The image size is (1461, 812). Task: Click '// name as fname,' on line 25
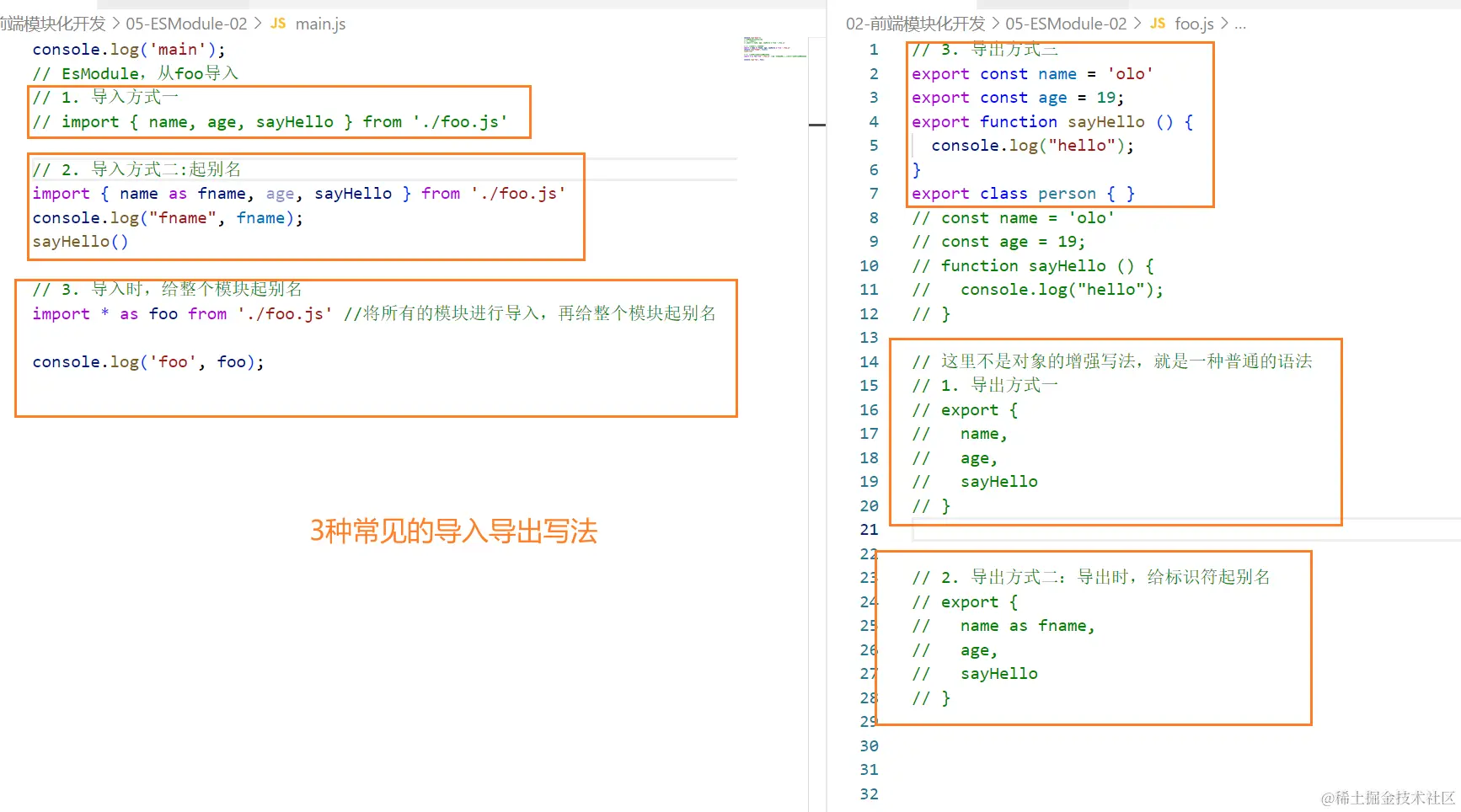coord(1003,625)
